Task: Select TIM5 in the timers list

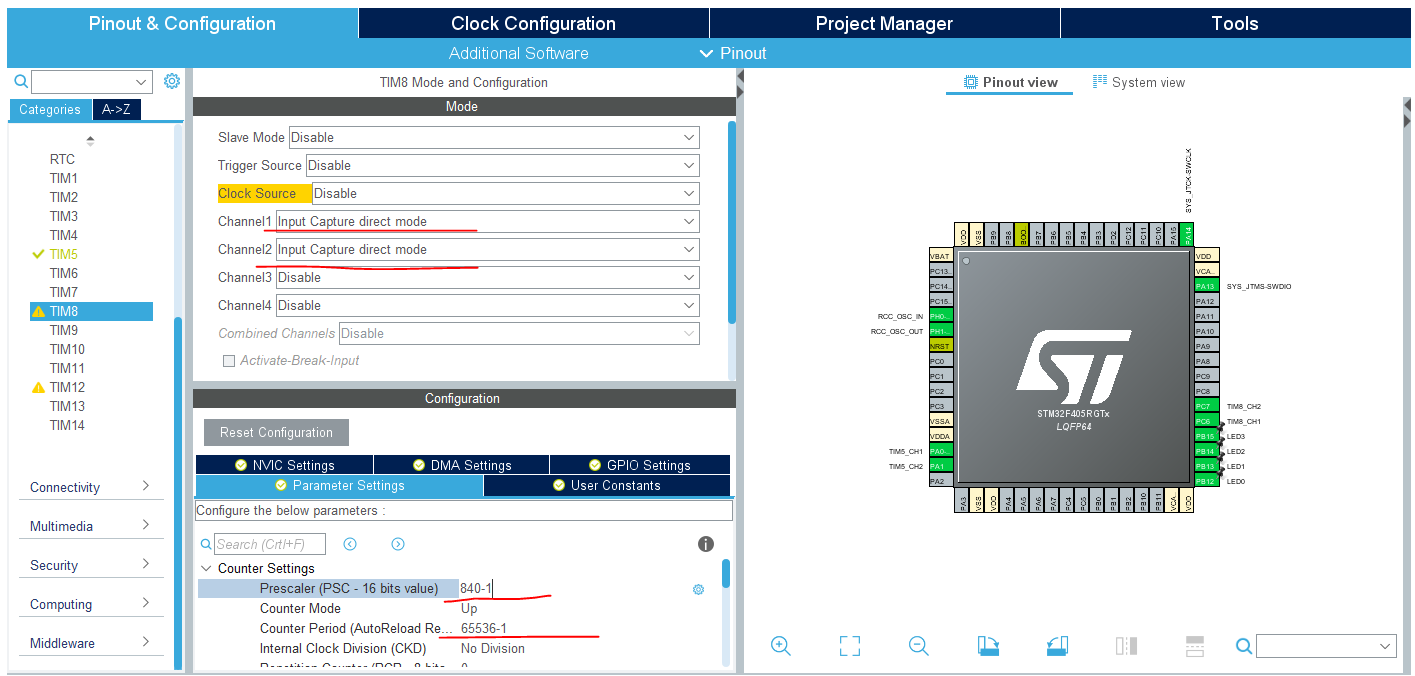Action: [x=64, y=254]
